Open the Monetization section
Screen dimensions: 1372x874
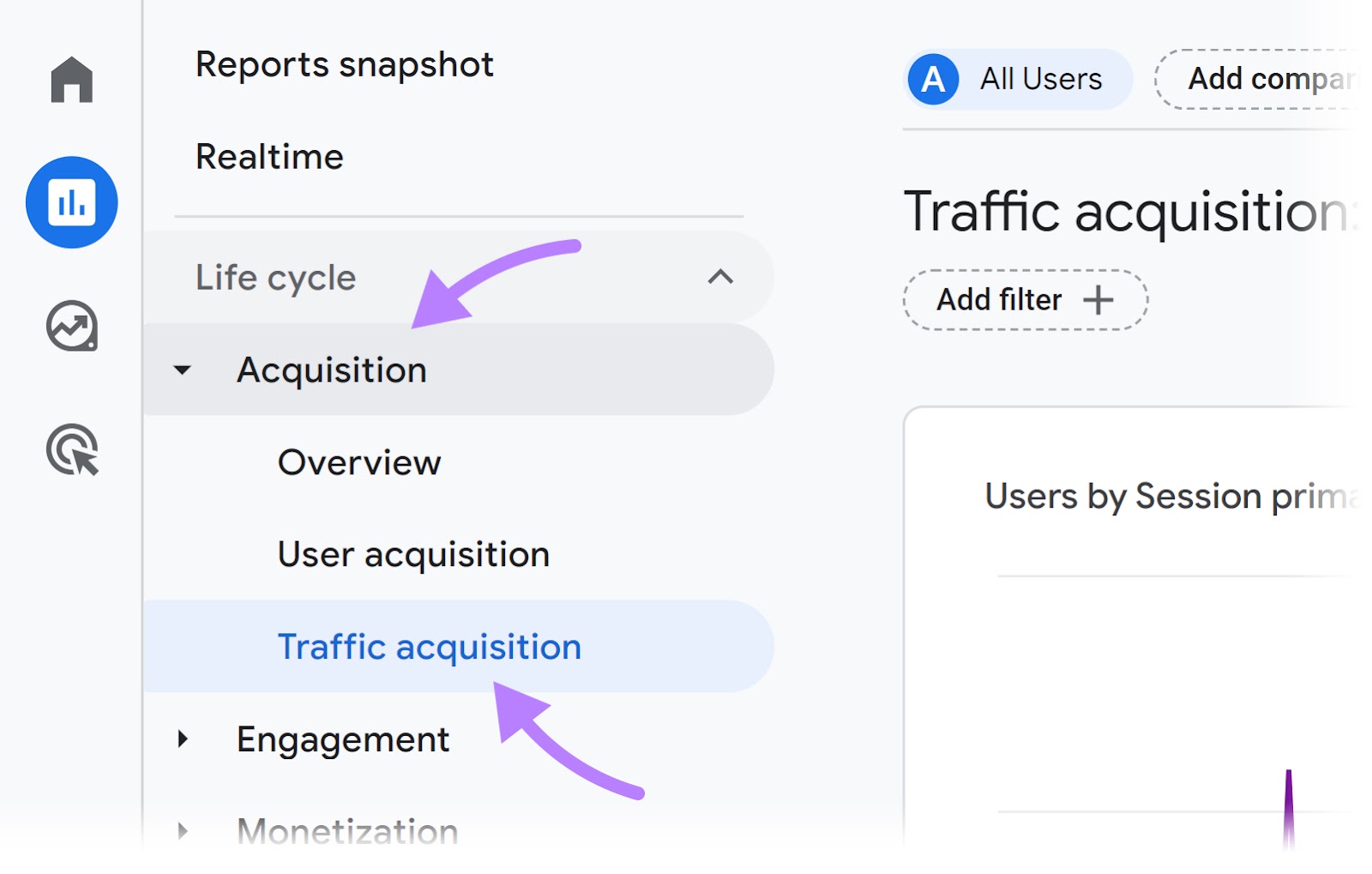347,831
